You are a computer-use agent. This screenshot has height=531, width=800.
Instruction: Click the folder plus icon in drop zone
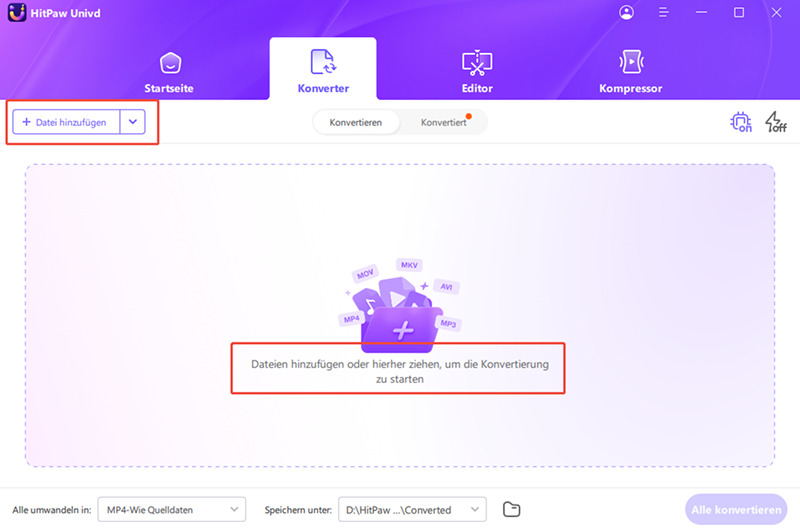click(x=400, y=328)
